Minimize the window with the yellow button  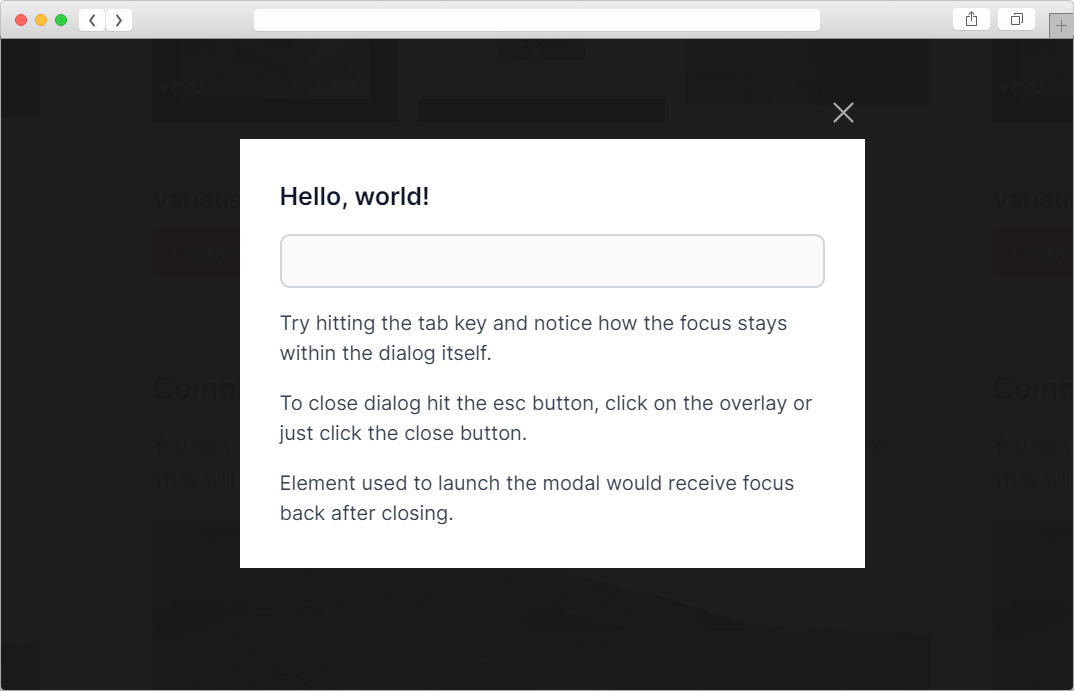41,20
